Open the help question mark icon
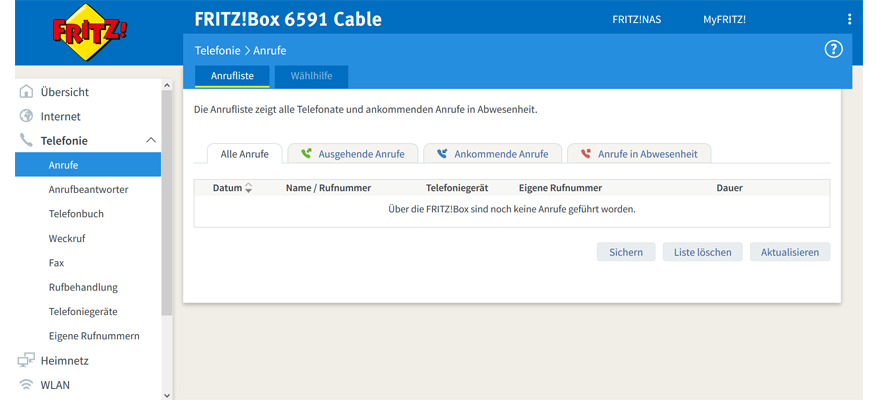Screen dimensions: 879x400 tap(833, 50)
